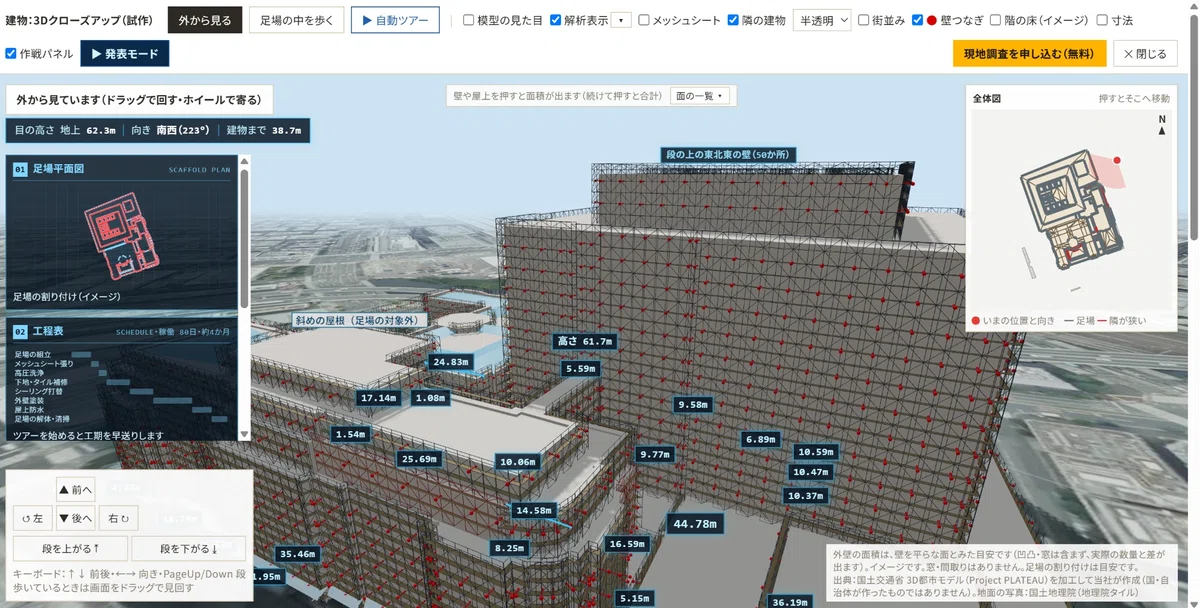Click the 段を下がる↓ button
Viewport: 1200px width, 608px height.
pyautogui.click(x=189, y=549)
